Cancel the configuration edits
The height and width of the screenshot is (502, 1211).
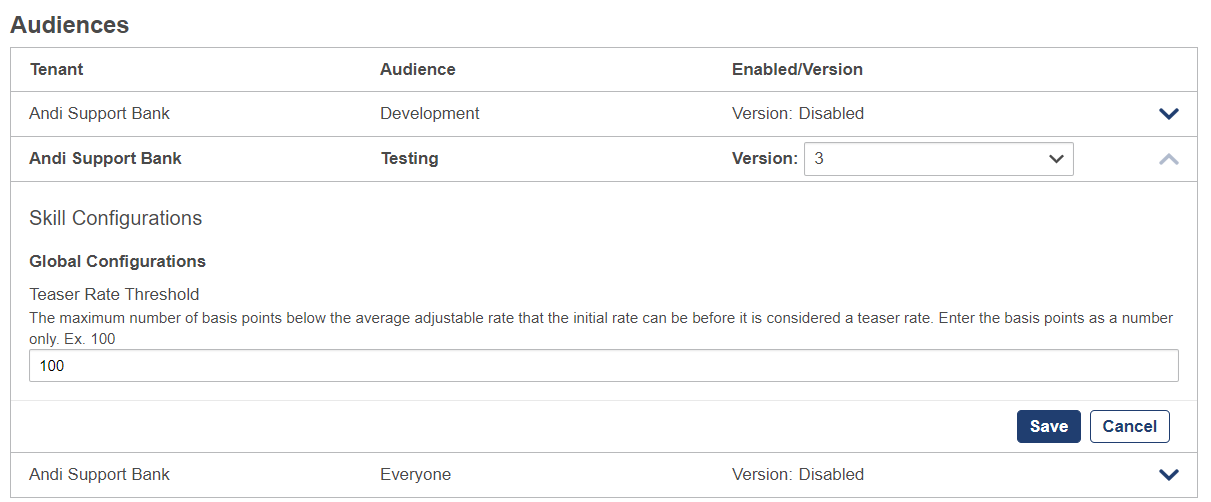click(x=1129, y=426)
